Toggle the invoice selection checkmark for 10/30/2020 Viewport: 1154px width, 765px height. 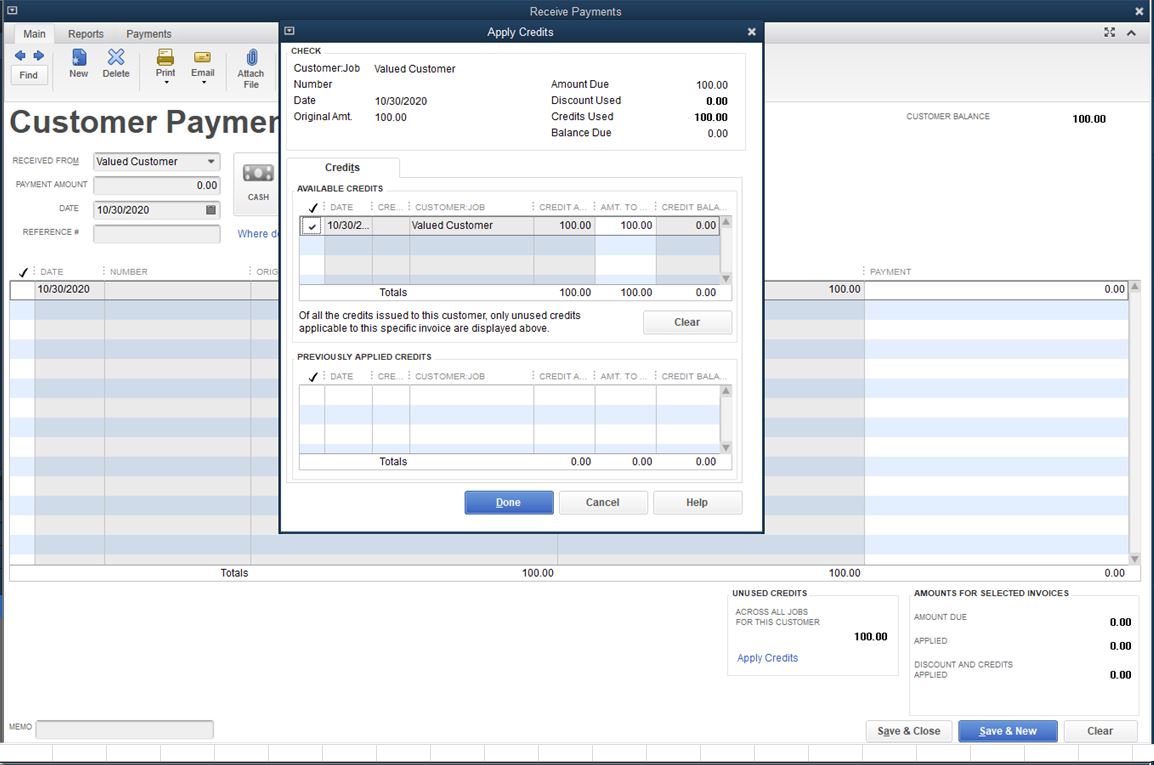click(23, 289)
